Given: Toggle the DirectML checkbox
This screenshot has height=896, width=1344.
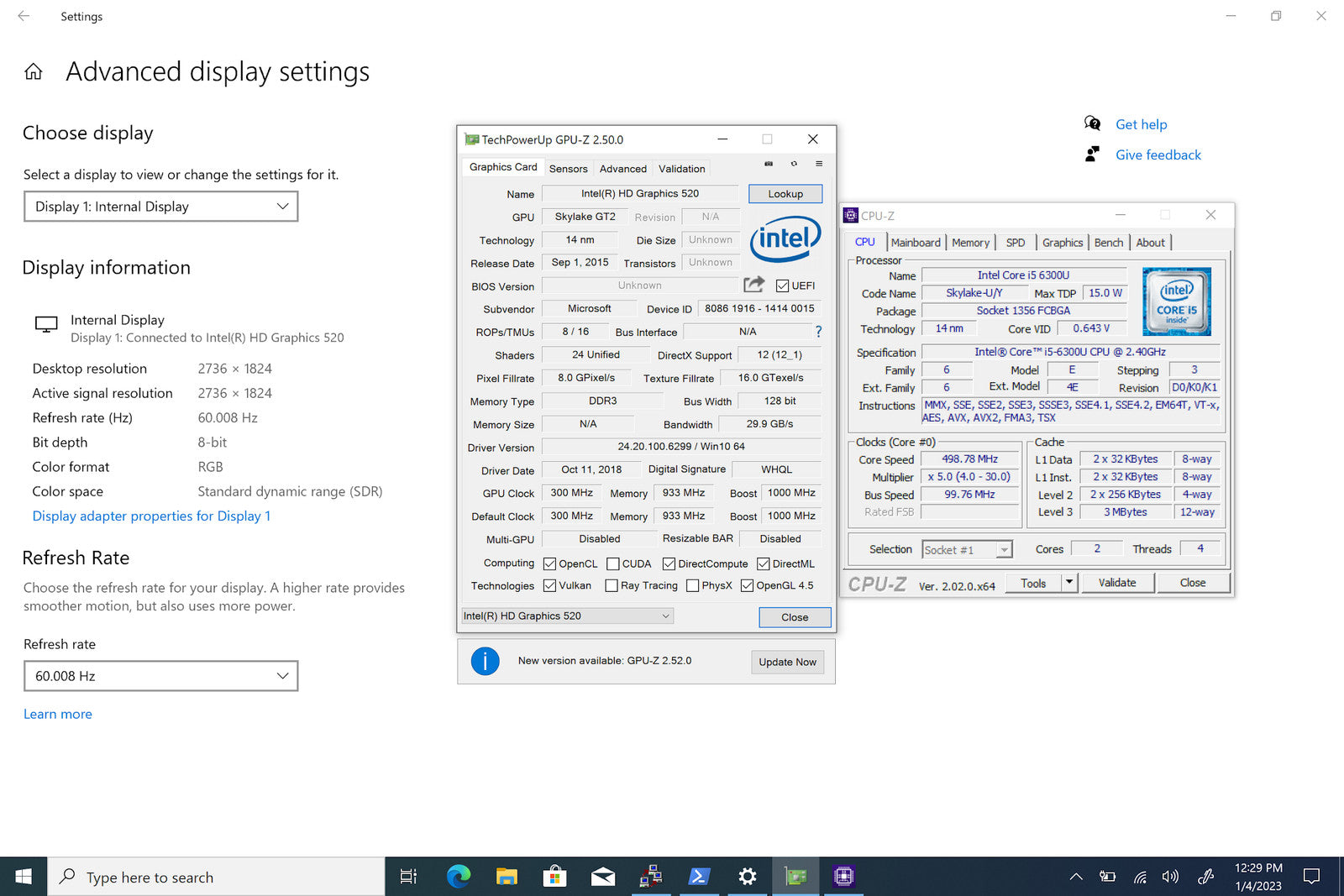Looking at the screenshot, I should coord(764,563).
